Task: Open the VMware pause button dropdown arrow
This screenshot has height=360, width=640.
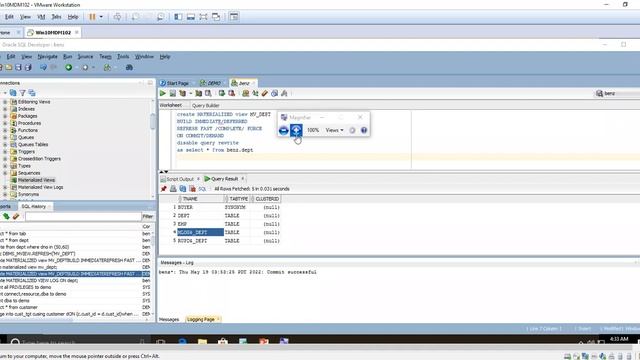Action: [101, 17]
